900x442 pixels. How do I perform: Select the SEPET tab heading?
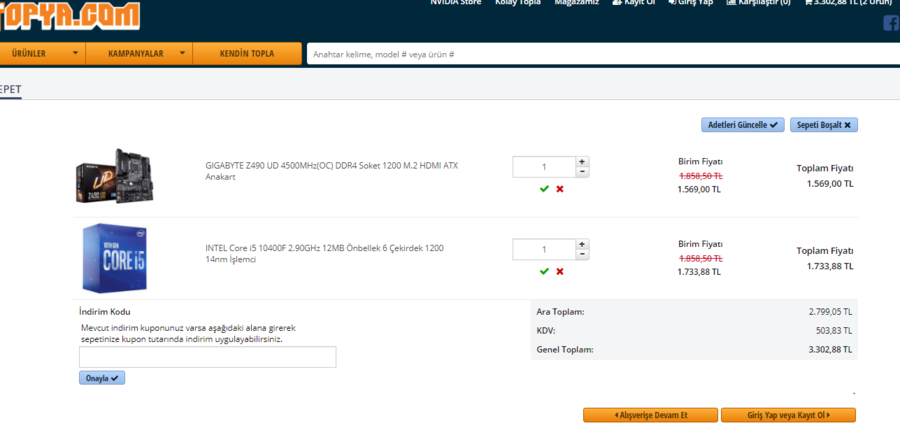coord(10,90)
